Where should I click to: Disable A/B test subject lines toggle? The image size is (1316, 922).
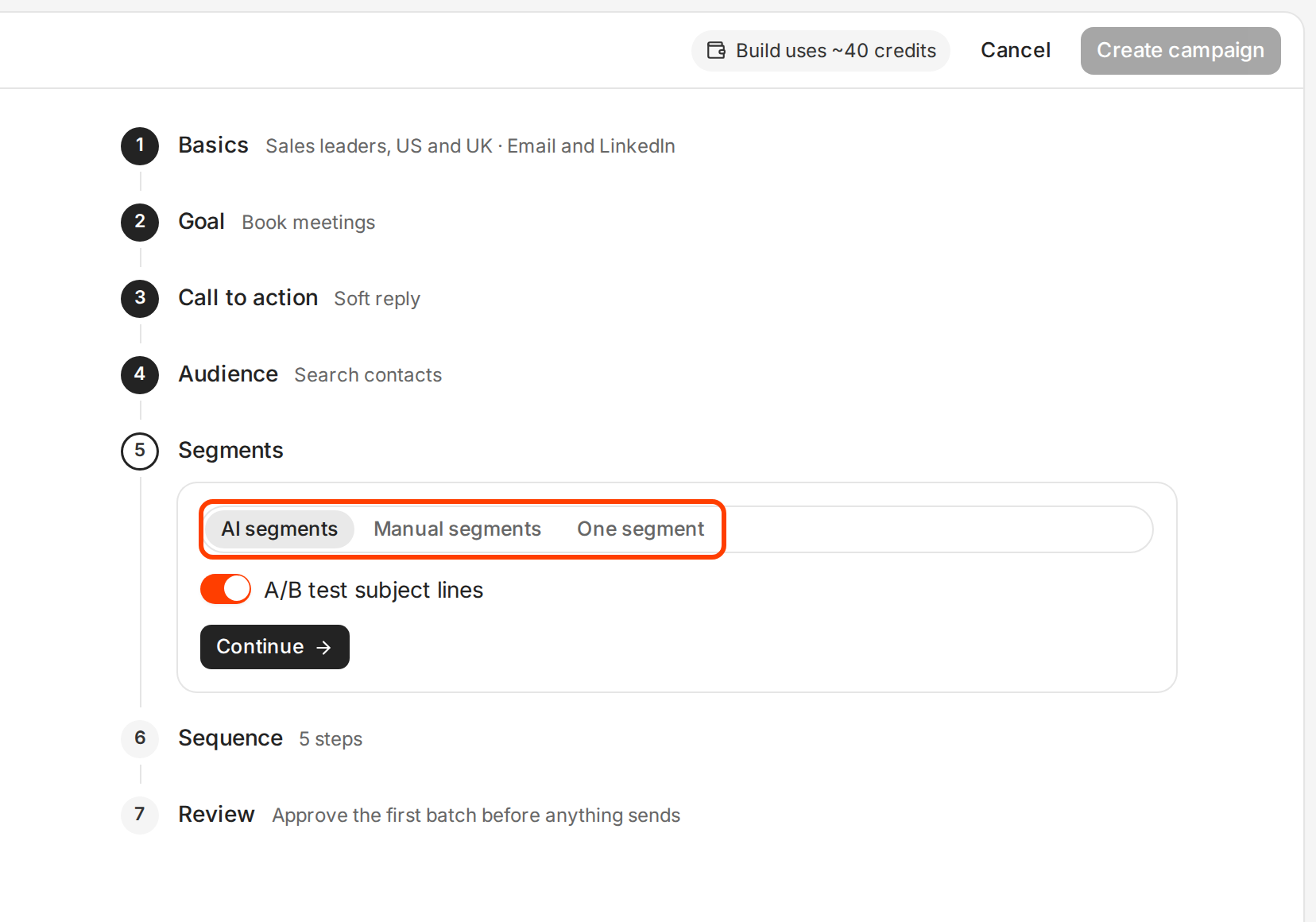(x=226, y=589)
